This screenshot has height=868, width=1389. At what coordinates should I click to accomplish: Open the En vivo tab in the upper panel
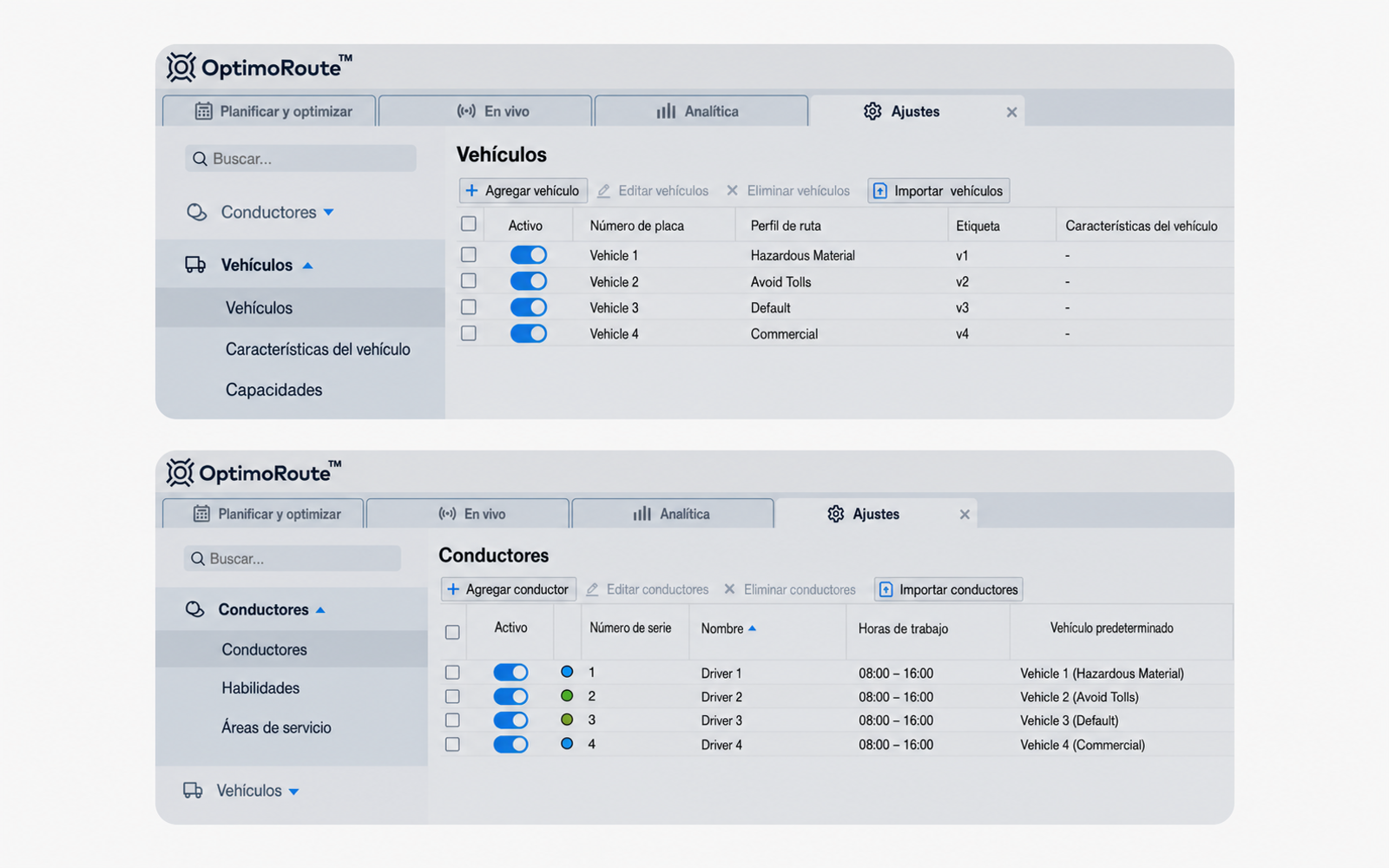(485, 111)
